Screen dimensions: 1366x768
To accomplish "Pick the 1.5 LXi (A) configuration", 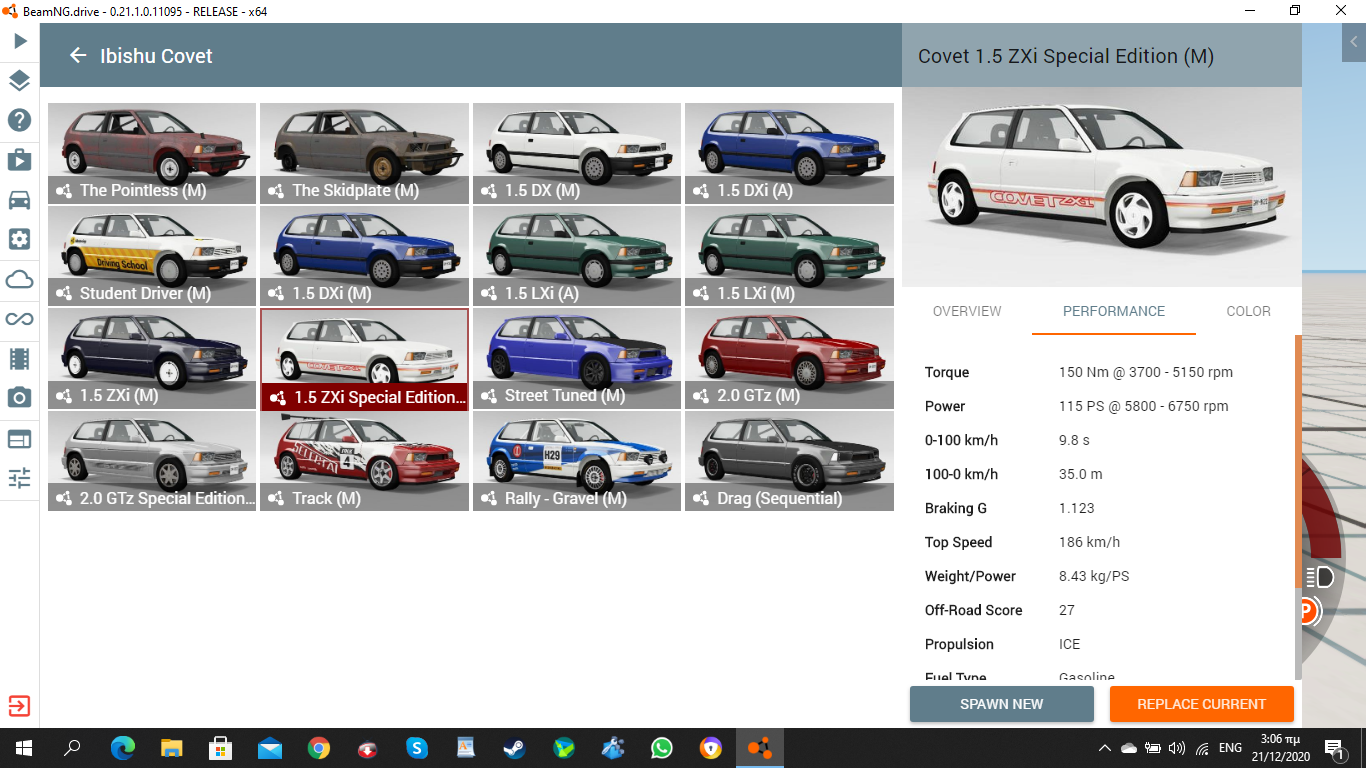I will tap(577, 256).
